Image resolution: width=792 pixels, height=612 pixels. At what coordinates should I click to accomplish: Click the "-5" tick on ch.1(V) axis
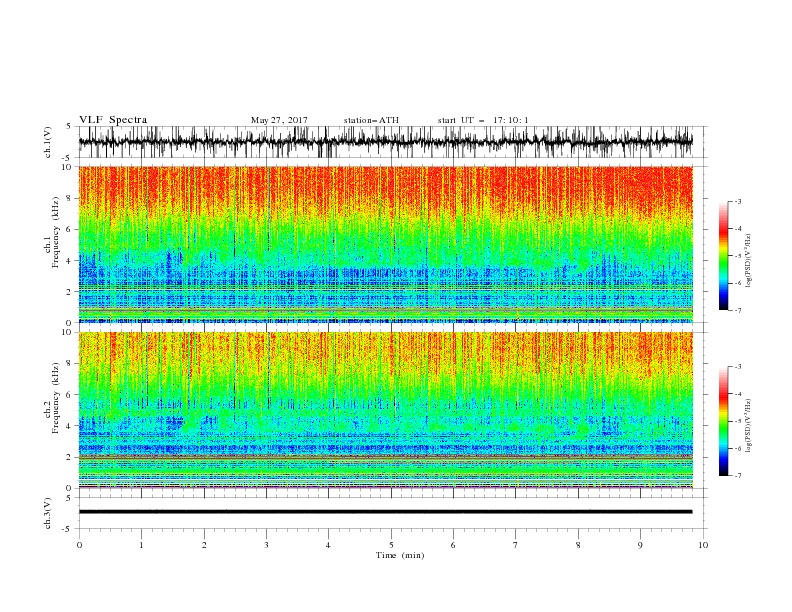coord(67,158)
